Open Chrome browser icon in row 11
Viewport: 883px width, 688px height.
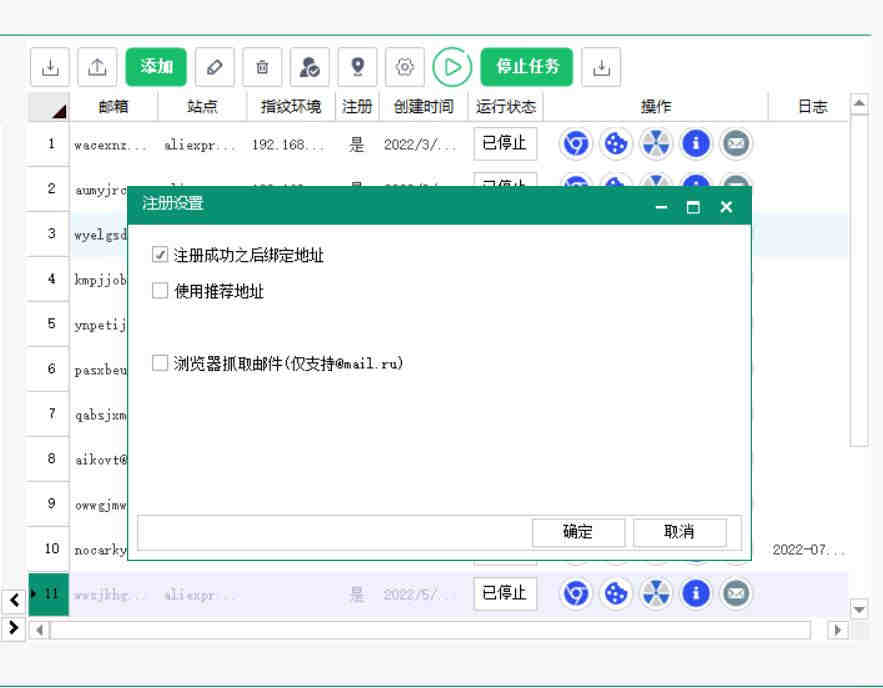576,593
